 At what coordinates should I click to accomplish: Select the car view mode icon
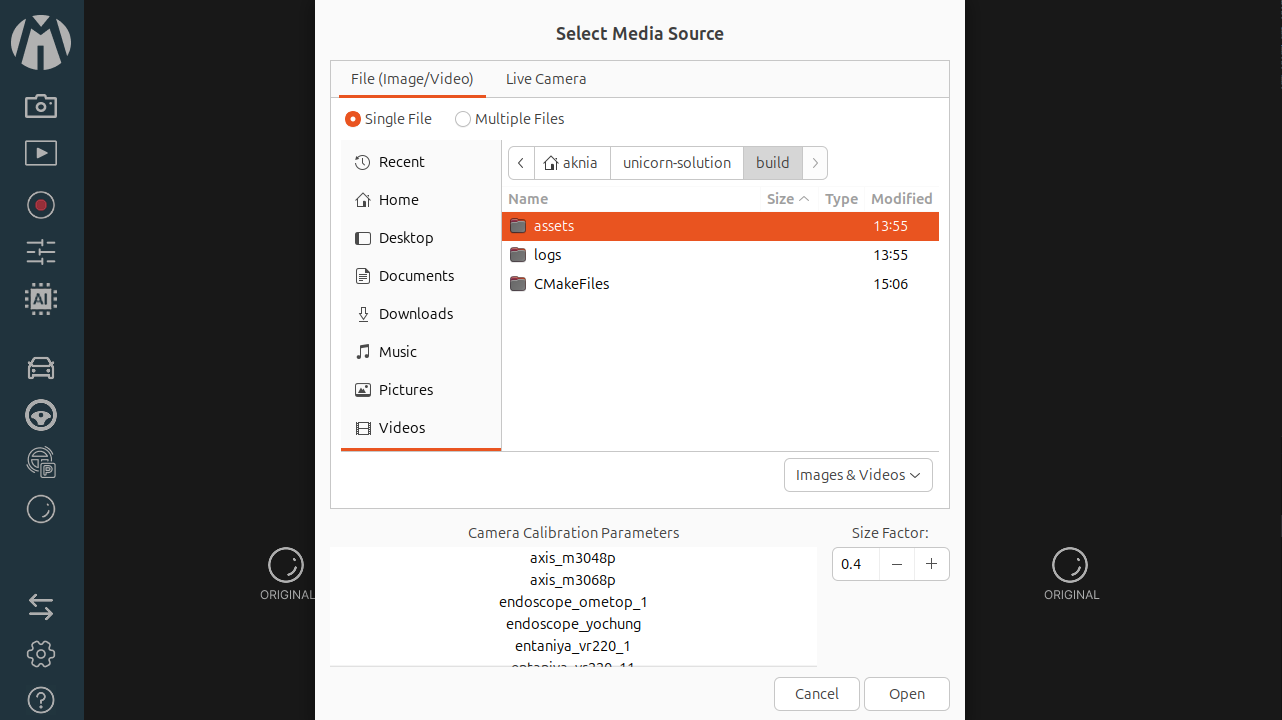41,368
